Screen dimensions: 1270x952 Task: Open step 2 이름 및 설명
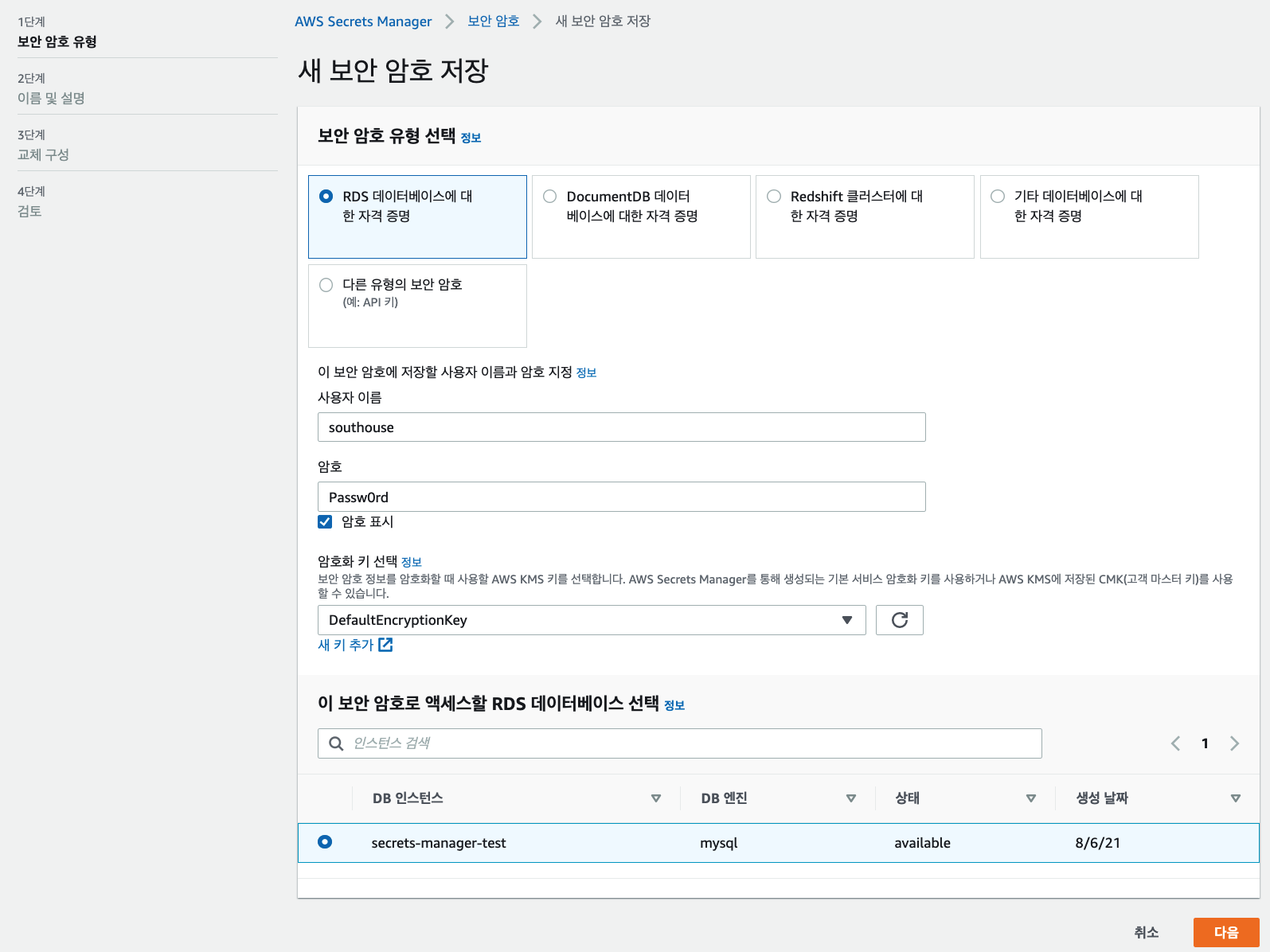(x=51, y=98)
